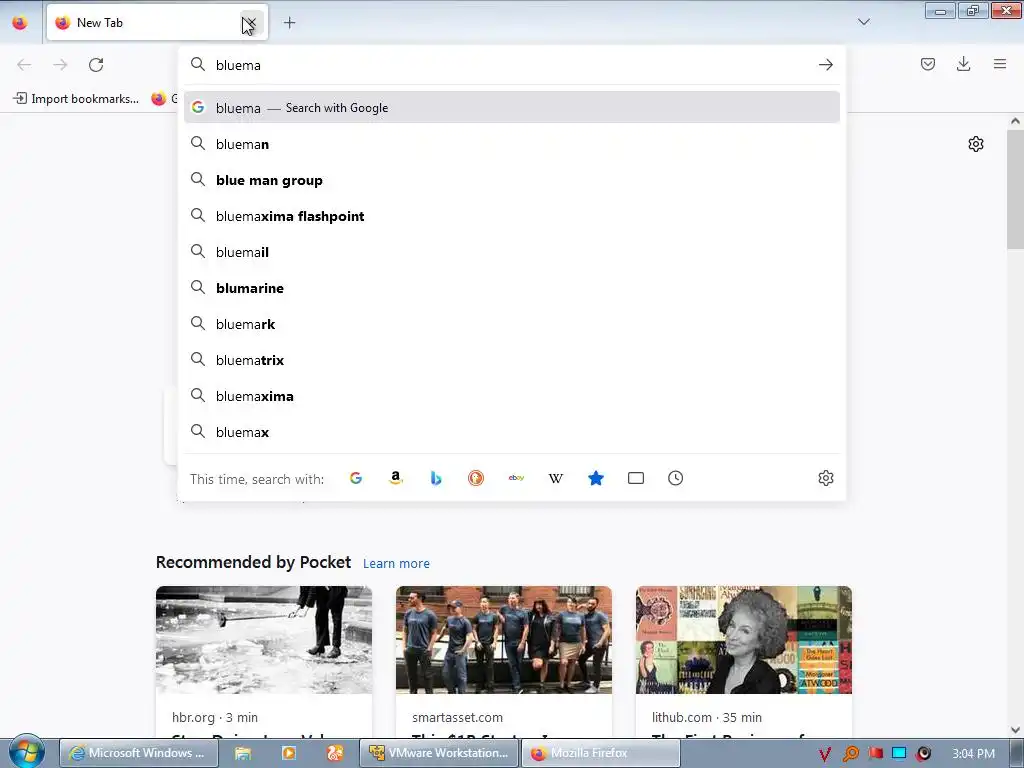Click Import bookmarks in bookmarks toolbar
This screenshot has height=768, width=1024.
pos(76,99)
